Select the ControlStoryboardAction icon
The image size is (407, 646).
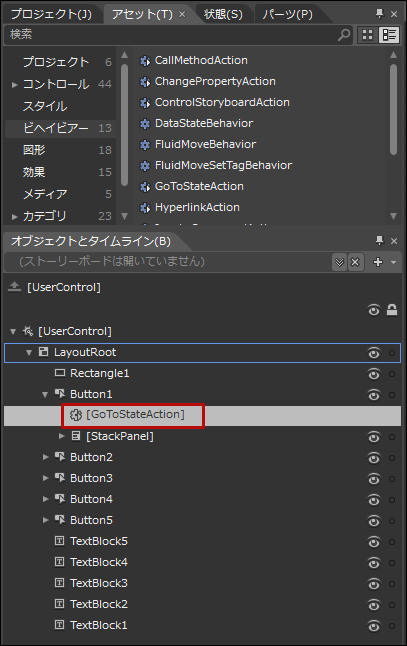[145, 103]
